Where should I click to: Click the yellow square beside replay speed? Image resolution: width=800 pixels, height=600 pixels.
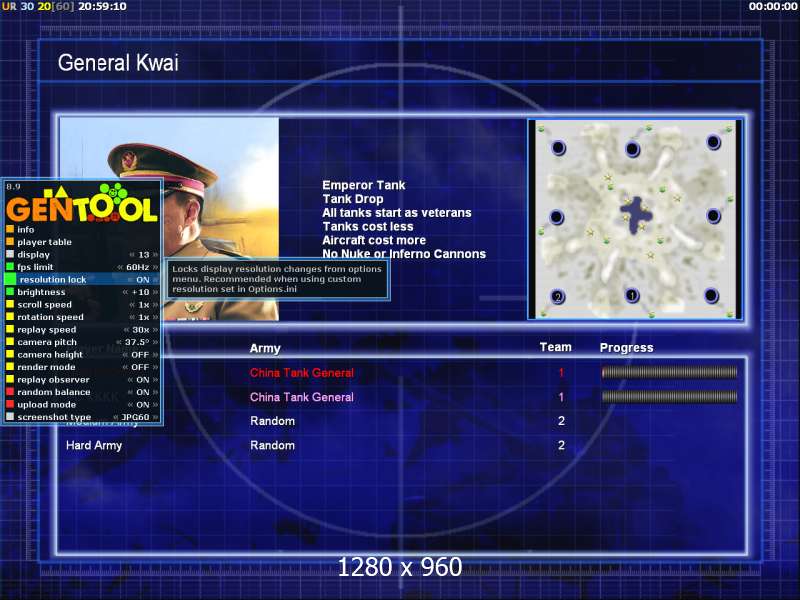pos(10,329)
